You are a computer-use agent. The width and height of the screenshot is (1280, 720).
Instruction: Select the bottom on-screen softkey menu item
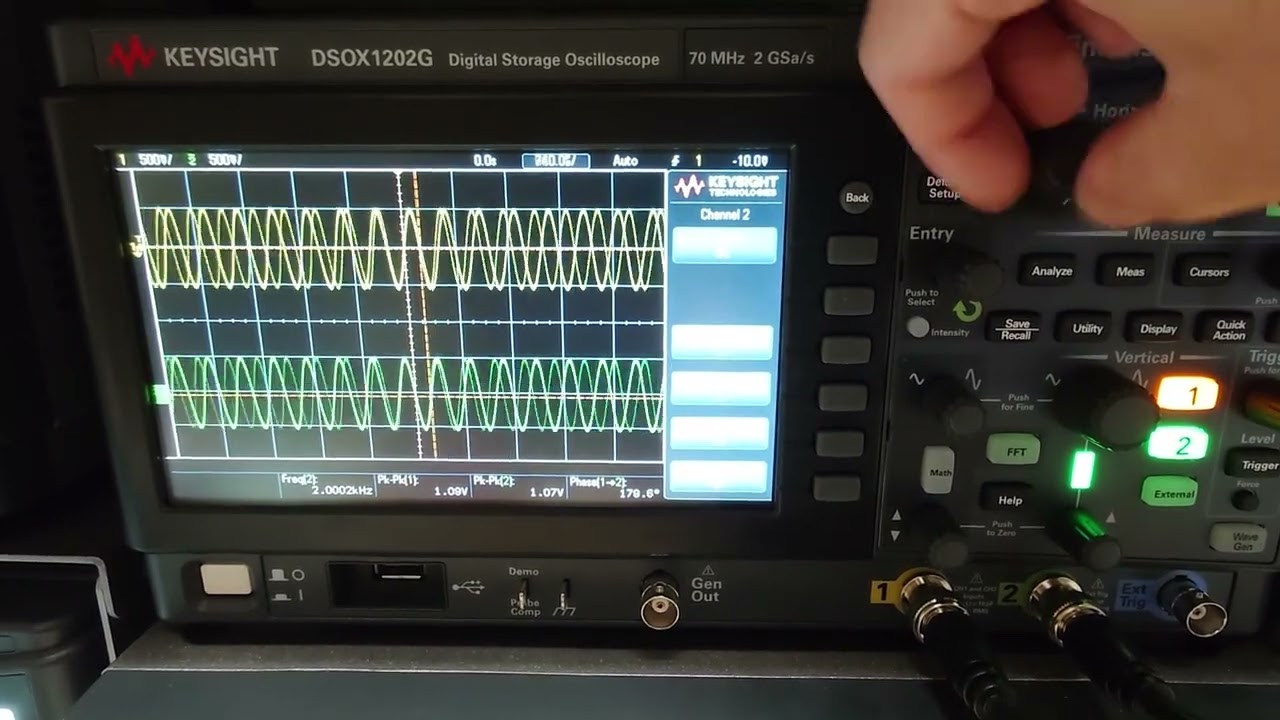point(717,477)
